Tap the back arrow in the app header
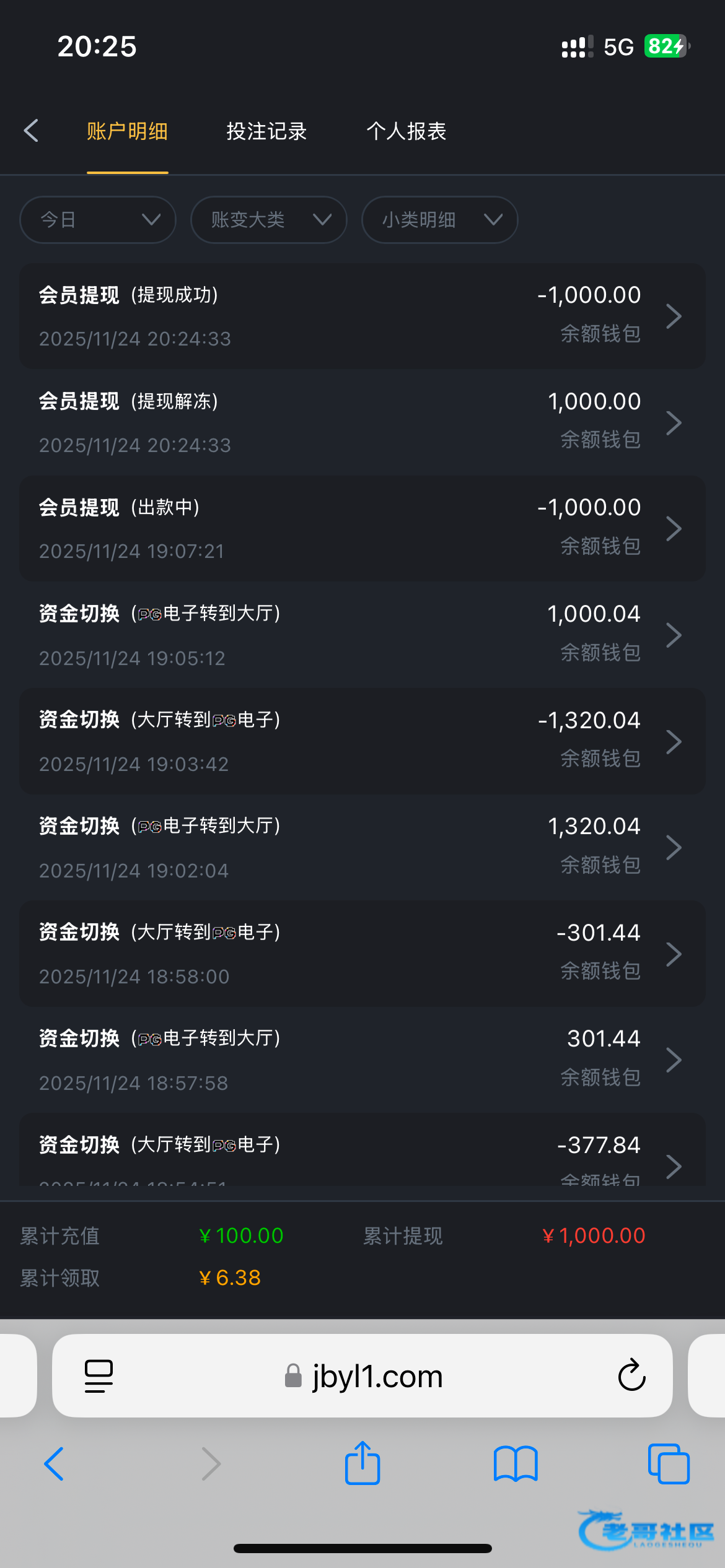The image size is (725, 1568). point(32,131)
